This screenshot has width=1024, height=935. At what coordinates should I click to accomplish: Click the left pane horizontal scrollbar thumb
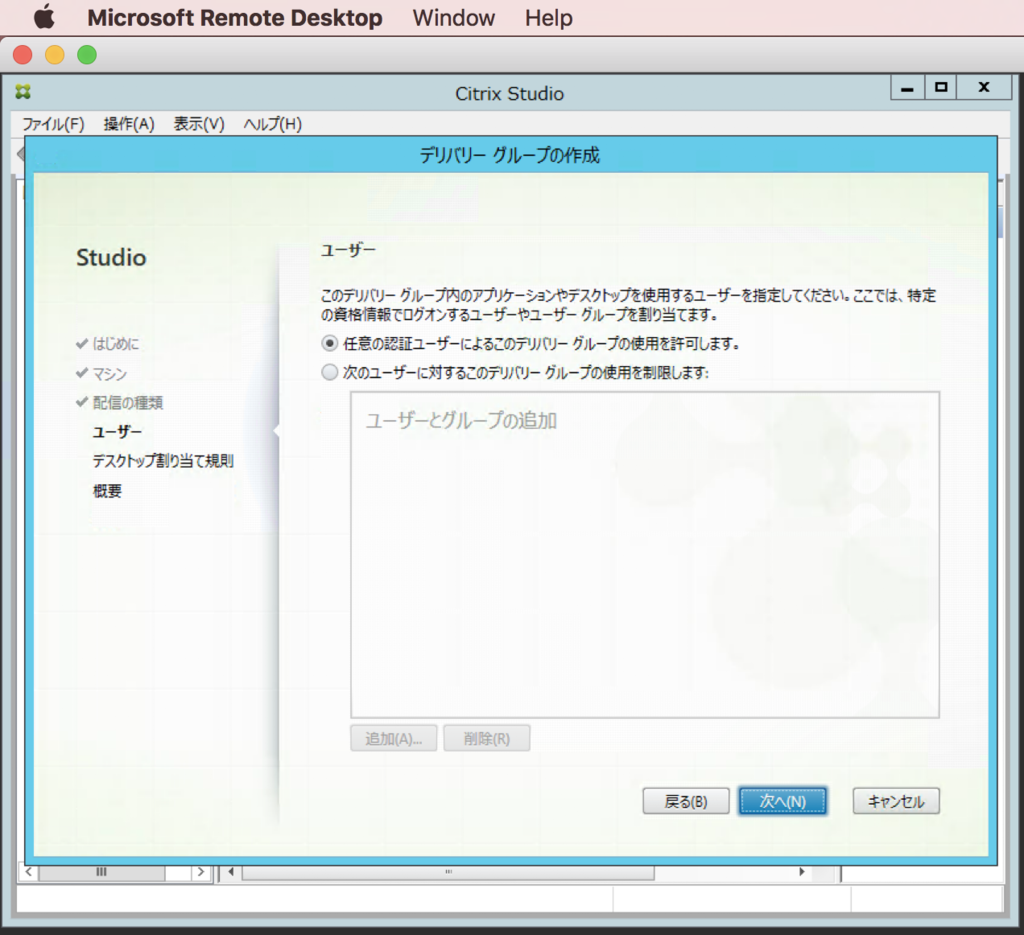coord(102,872)
